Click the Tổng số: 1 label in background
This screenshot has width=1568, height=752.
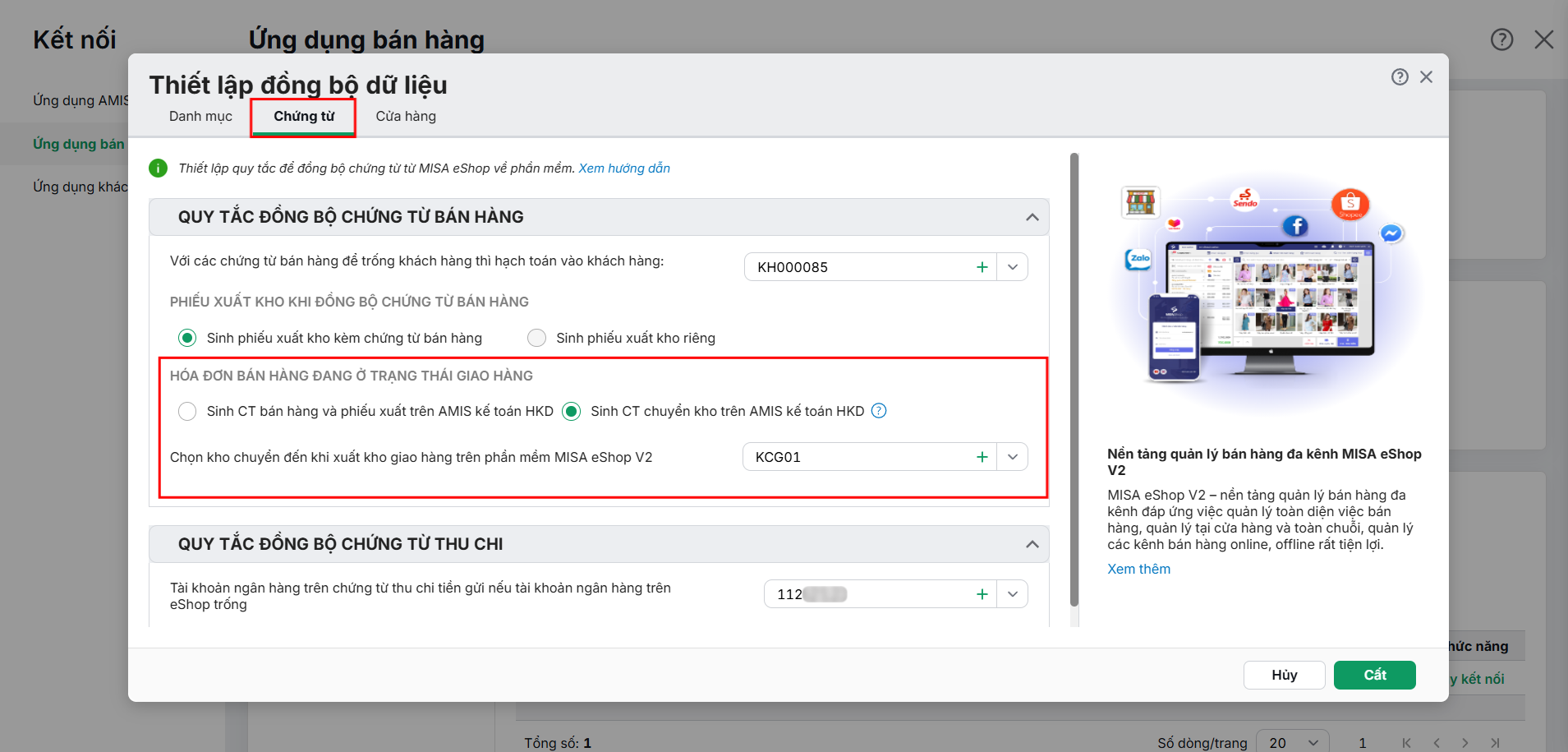pyautogui.click(x=558, y=743)
